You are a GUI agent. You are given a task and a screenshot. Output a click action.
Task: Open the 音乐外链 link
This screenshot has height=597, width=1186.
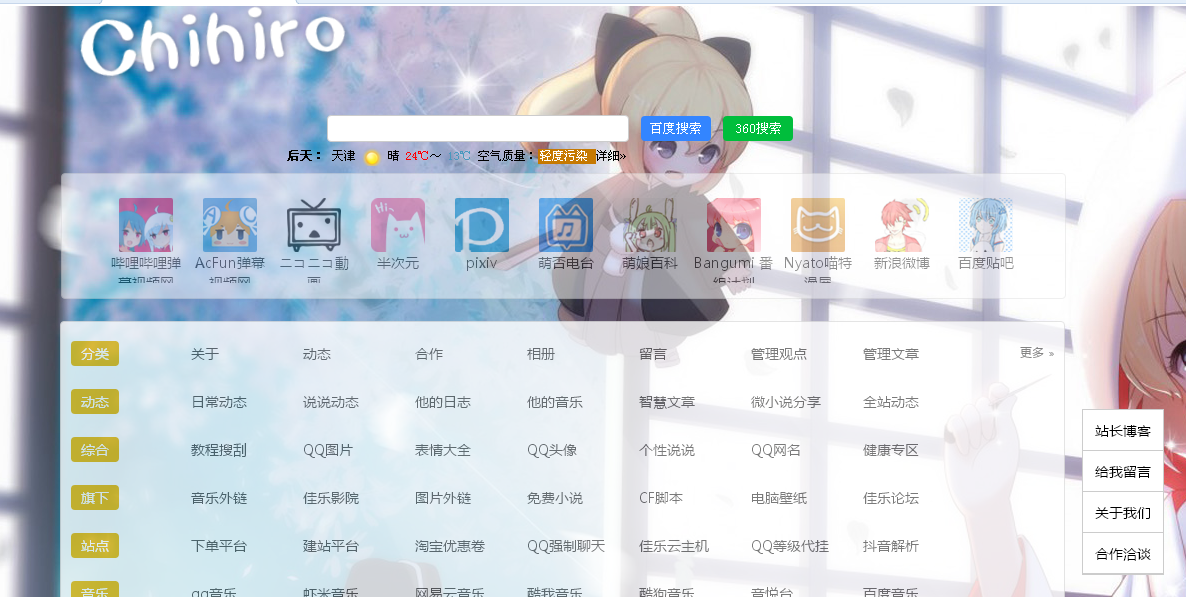coord(219,498)
